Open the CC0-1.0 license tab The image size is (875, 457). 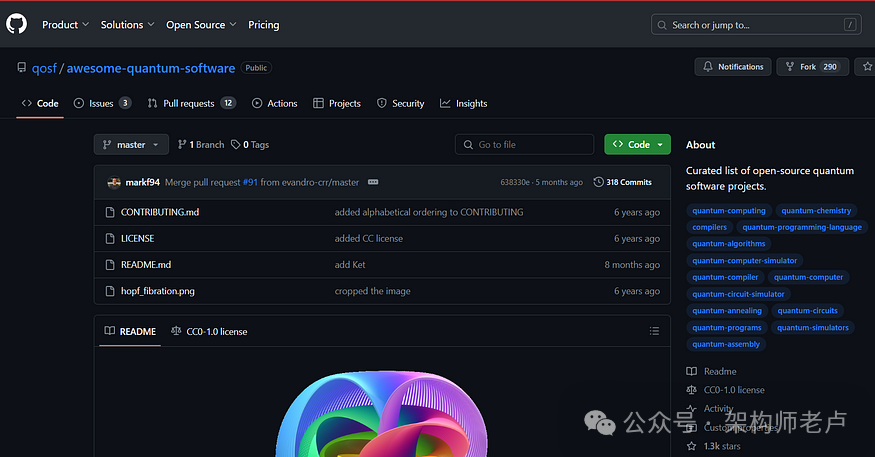[x=209, y=331]
